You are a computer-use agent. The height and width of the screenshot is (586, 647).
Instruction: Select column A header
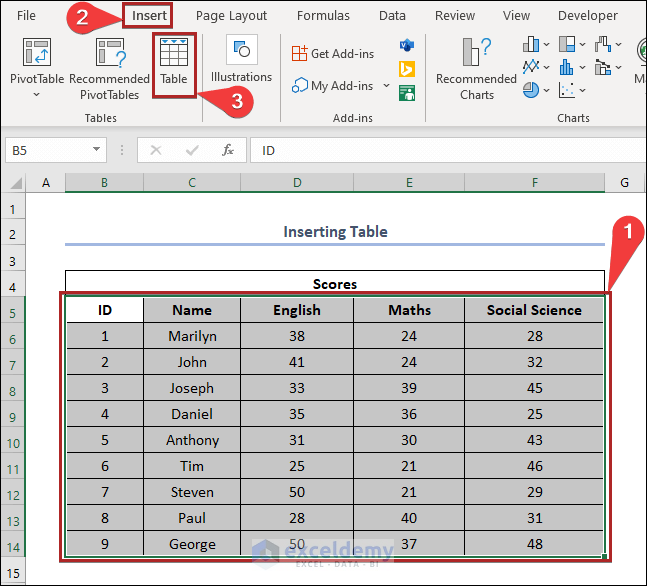tap(46, 183)
